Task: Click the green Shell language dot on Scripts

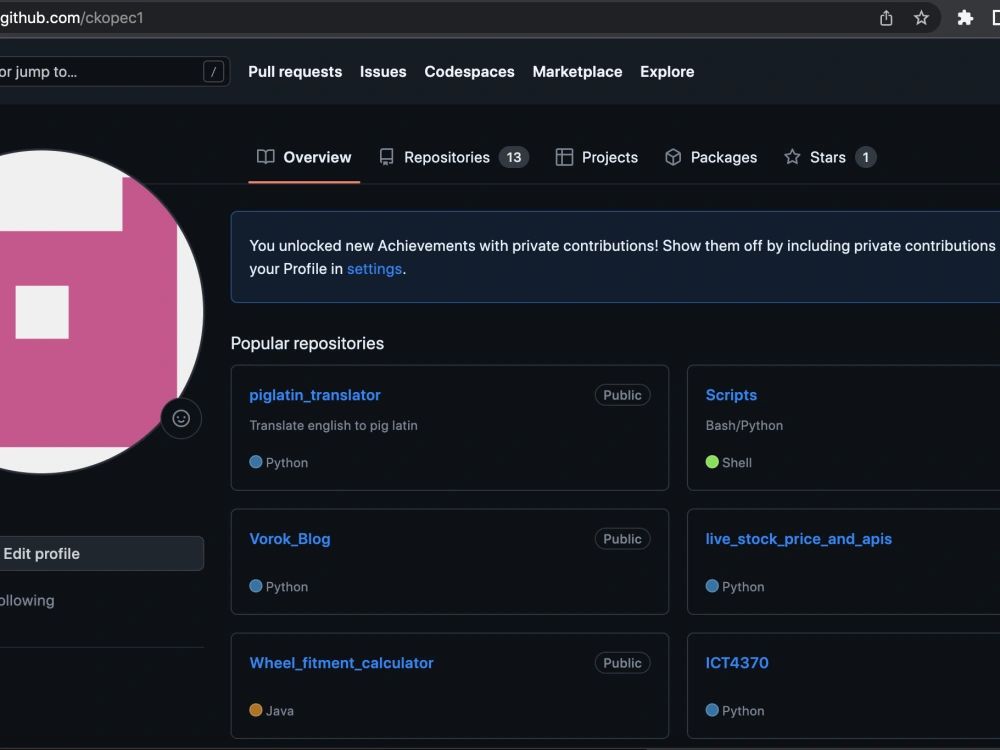Action: (x=712, y=462)
